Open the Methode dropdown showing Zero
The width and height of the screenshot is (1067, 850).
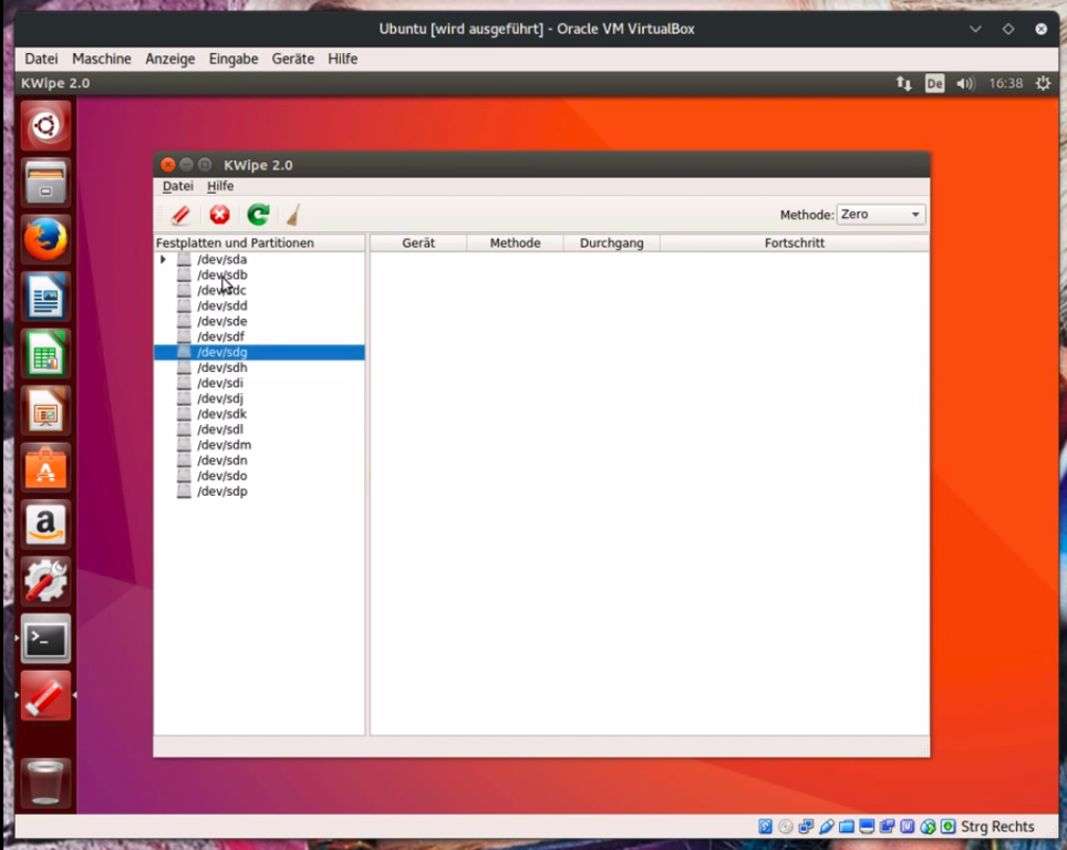click(x=880, y=215)
